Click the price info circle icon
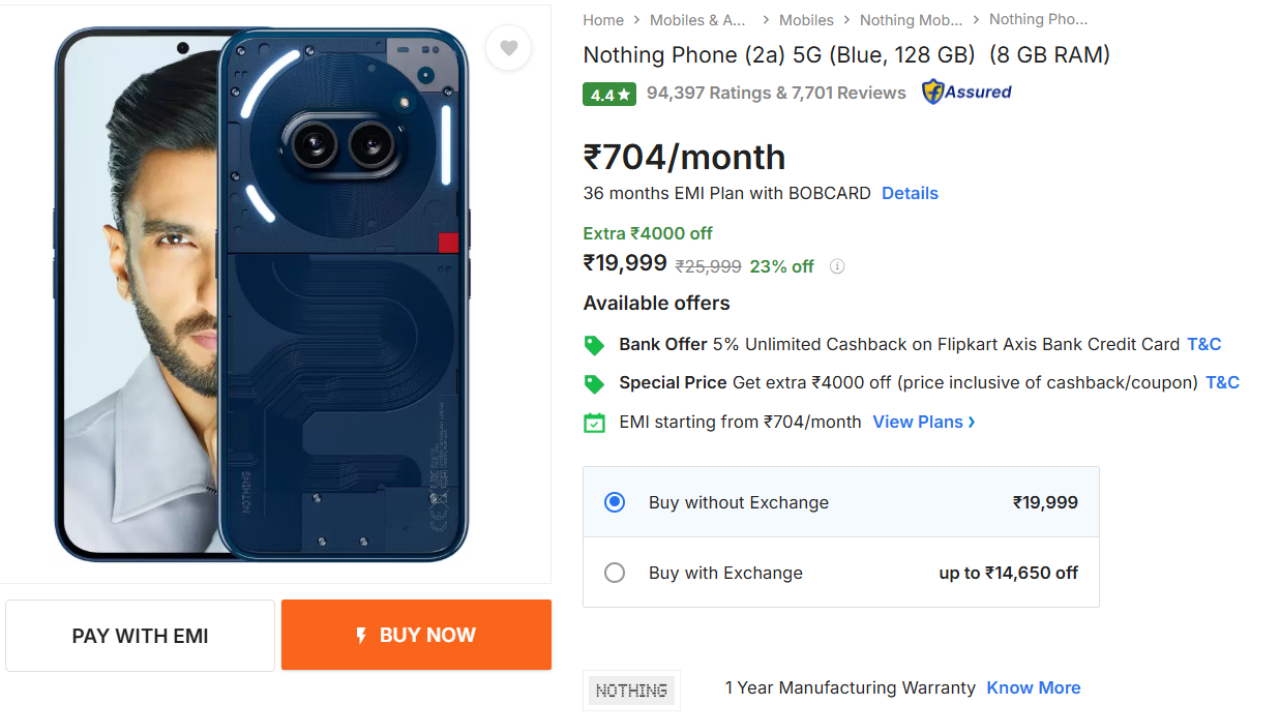 tap(837, 266)
